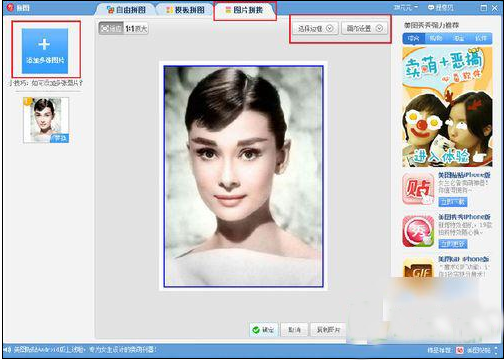504x360 pixels.
Task: Click the pink 贴 app icon
Action: click(x=418, y=189)
